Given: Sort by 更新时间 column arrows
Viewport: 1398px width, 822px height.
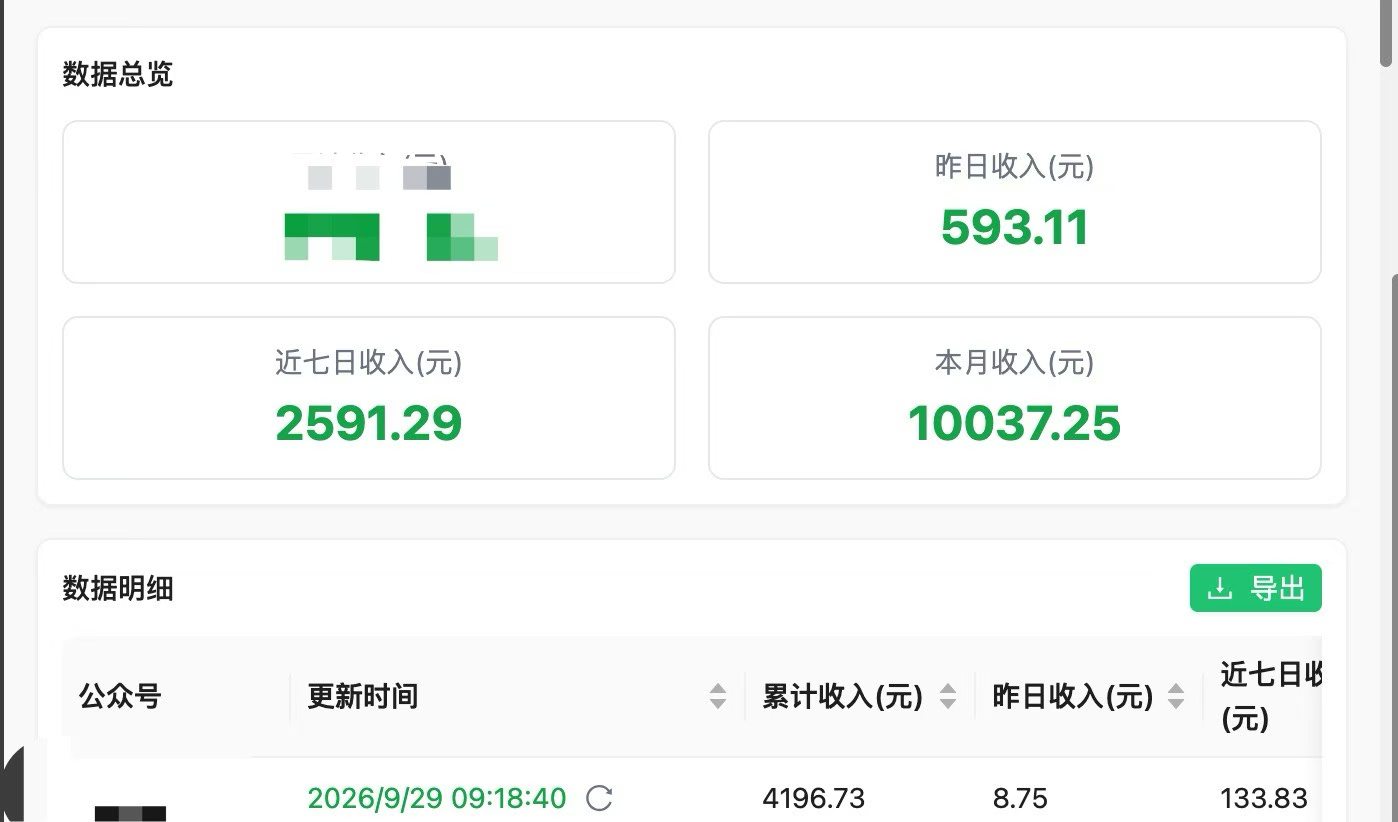Looking at the screenshot, I should [x=718, y=696].
